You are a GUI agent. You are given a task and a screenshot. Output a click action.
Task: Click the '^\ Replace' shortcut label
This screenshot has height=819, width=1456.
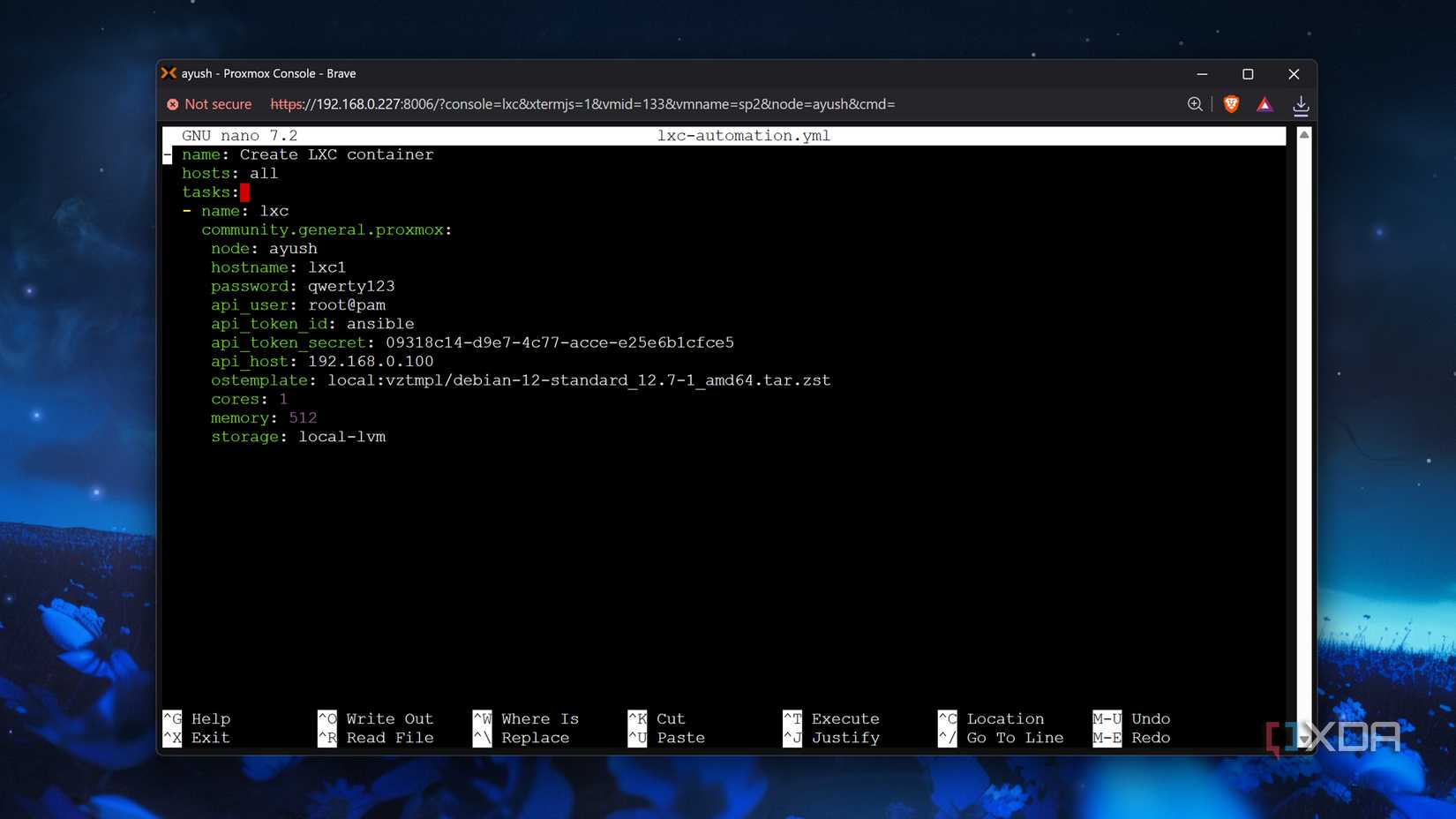[522, 738]
